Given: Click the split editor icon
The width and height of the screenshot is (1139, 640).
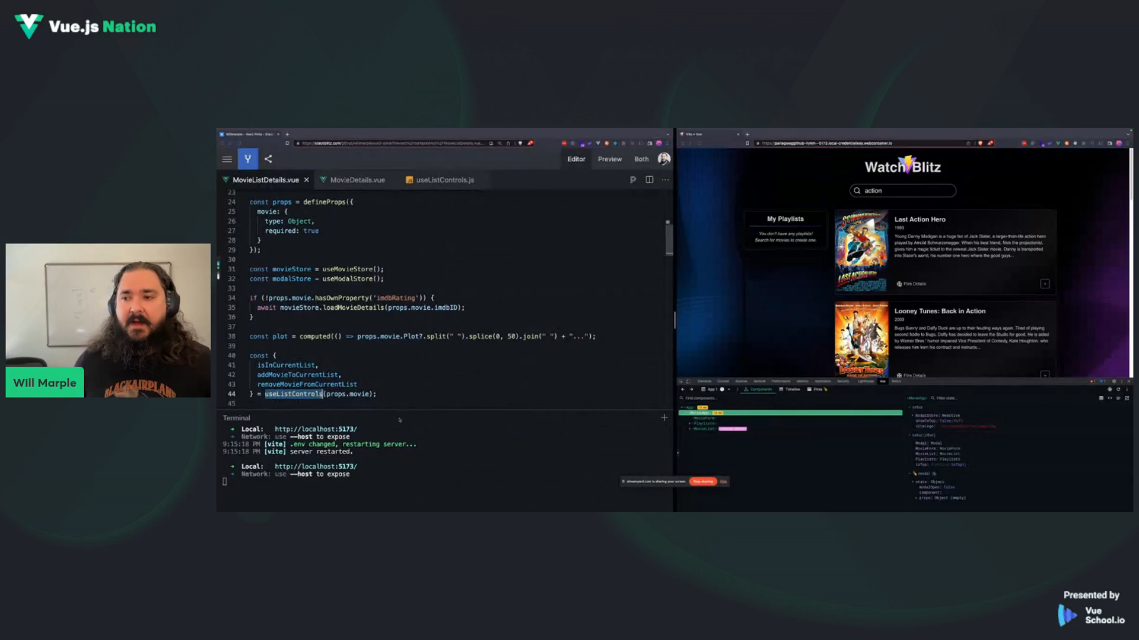Looking at the screenshot, I should [649, 180].
